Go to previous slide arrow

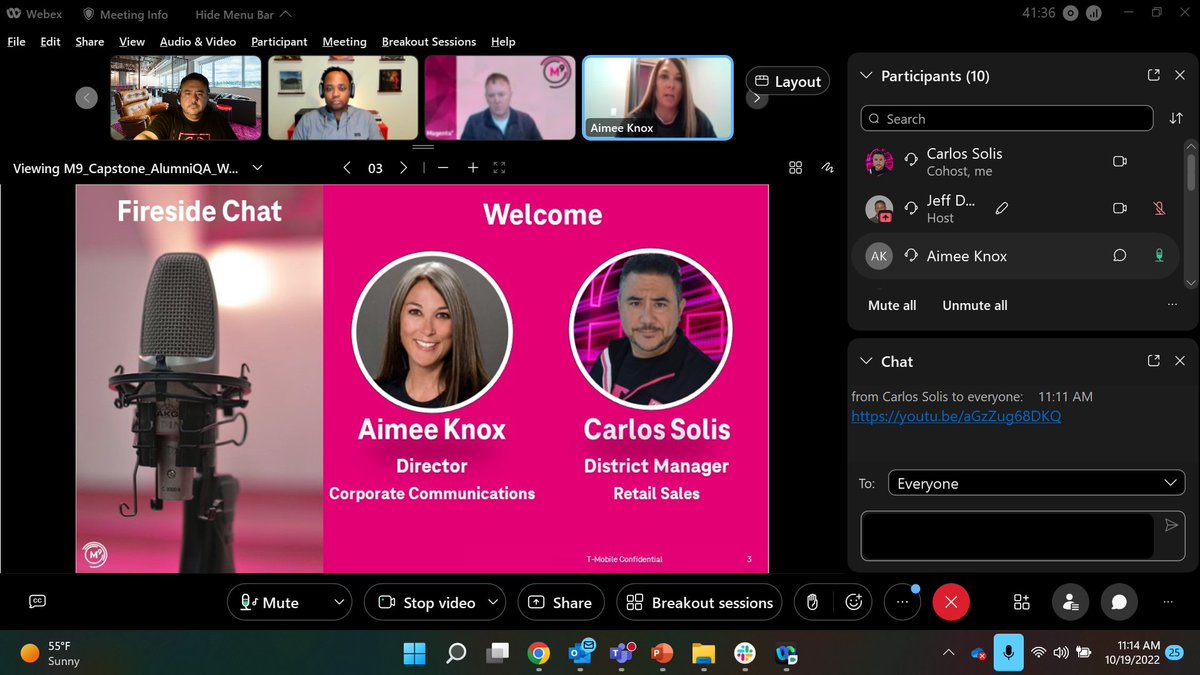347,168
